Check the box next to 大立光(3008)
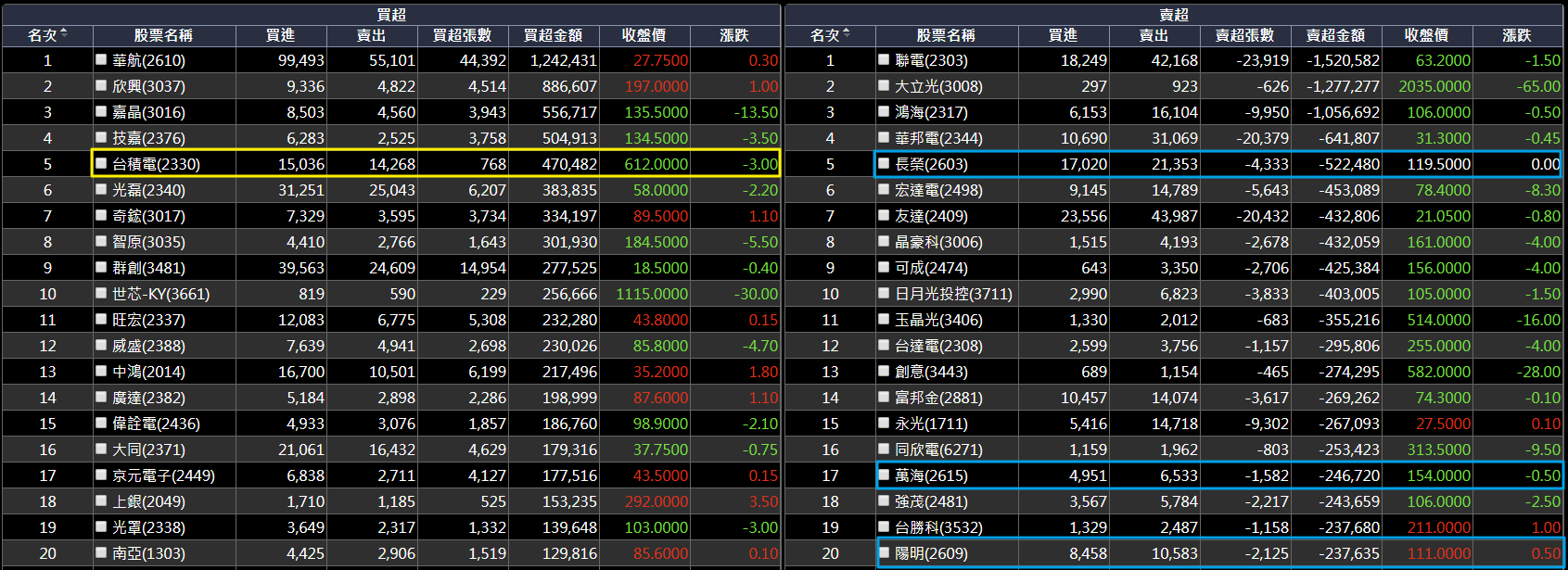Viewport: 1568px width, 570px height. [884, 85]
